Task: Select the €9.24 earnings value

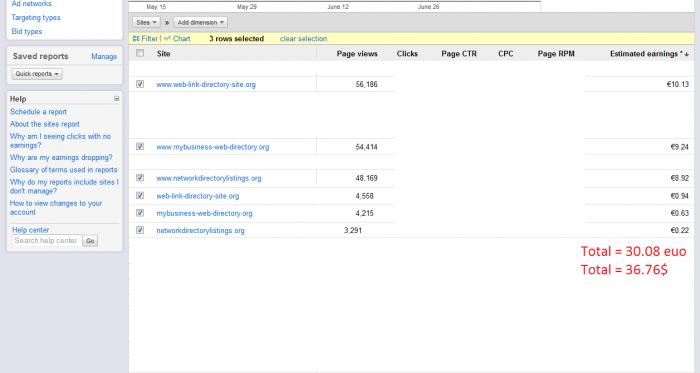Action: click(x=679, y=147)
